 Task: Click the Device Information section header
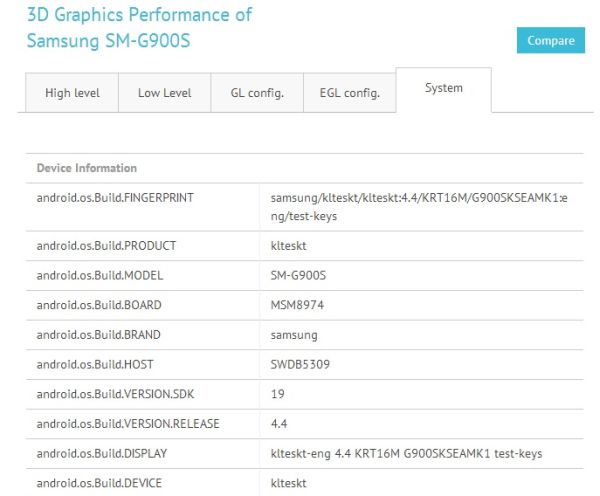coord(87,168)
